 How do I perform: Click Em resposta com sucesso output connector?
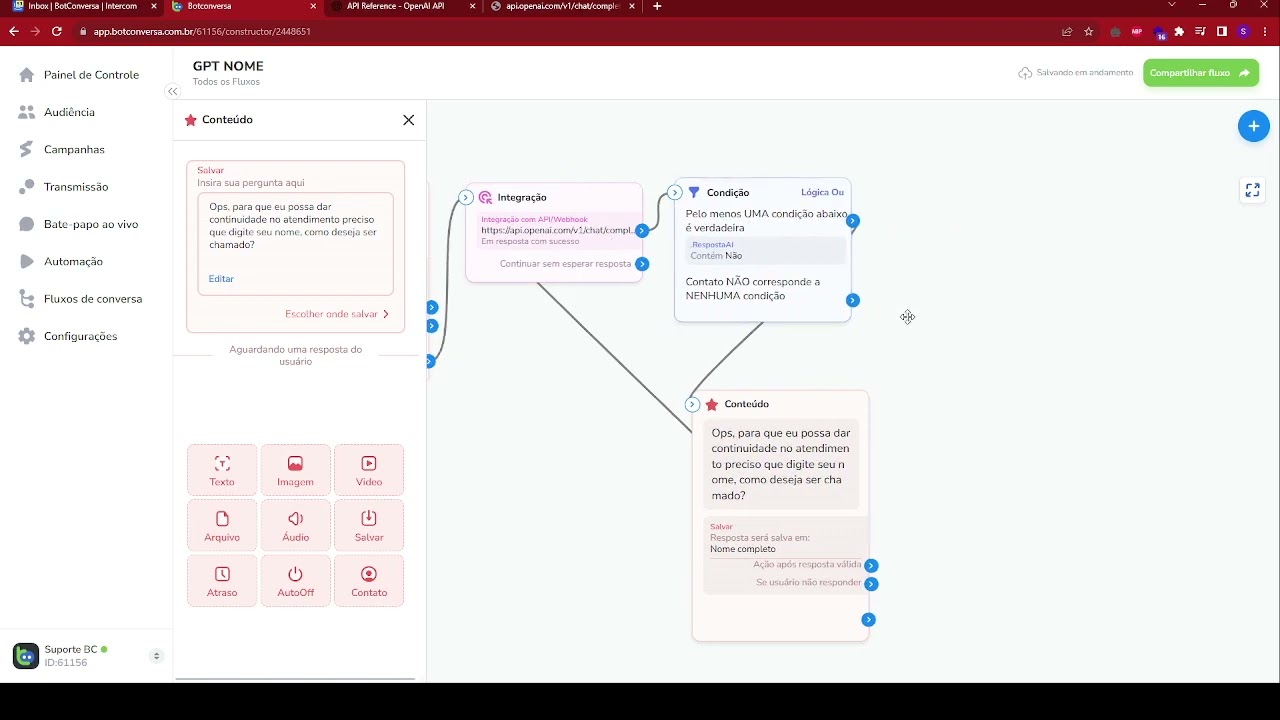642,230
